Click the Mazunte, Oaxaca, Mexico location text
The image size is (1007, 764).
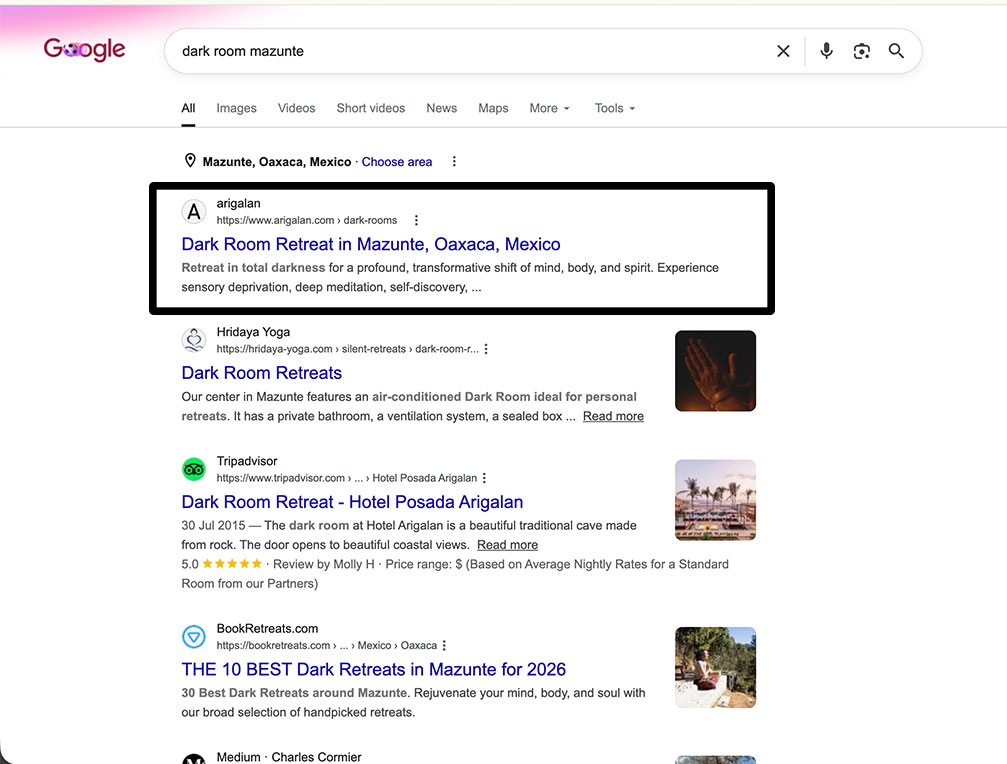click(x=277, y=162)
